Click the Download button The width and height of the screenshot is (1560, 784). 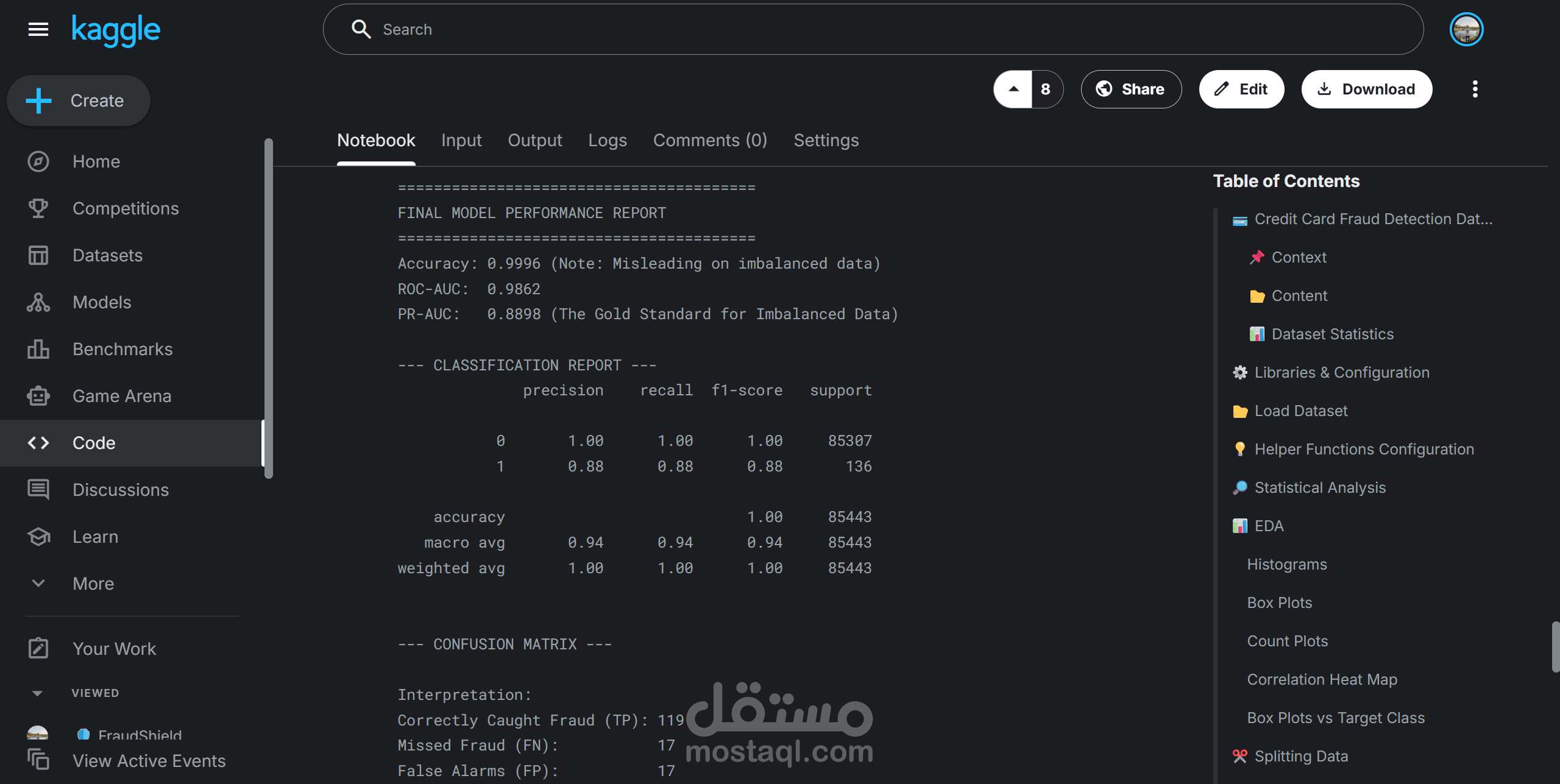click(1366, 90)
